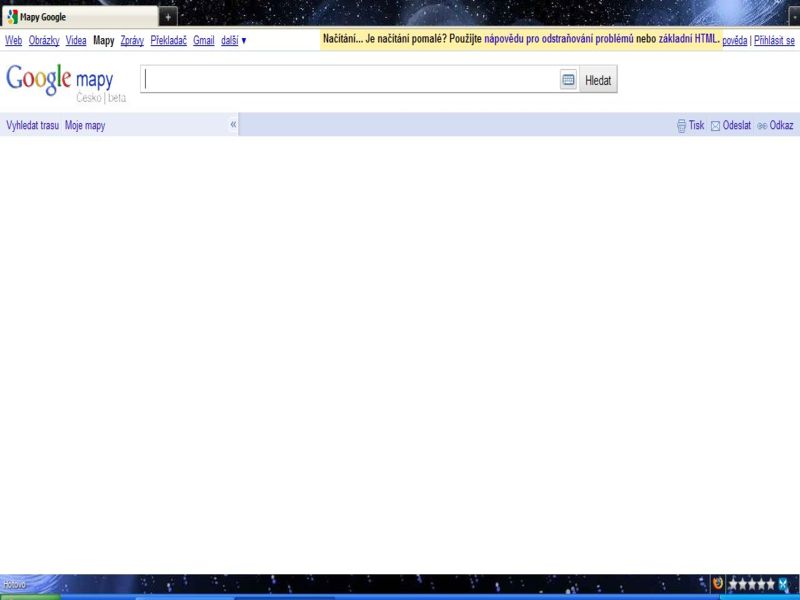This screenshot has height=600, width=800.
Task: Focus the Google Maps search input field
Action: 350,79
